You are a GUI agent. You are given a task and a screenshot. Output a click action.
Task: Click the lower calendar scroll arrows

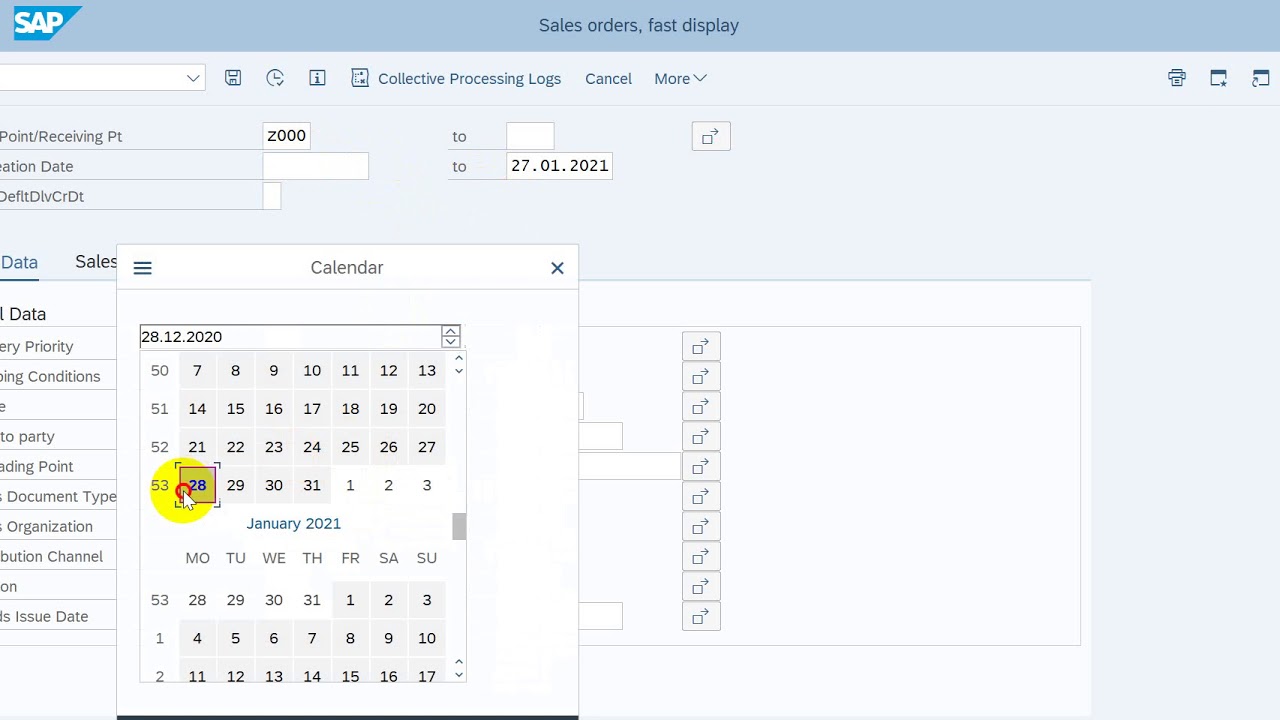pos(459,668)
